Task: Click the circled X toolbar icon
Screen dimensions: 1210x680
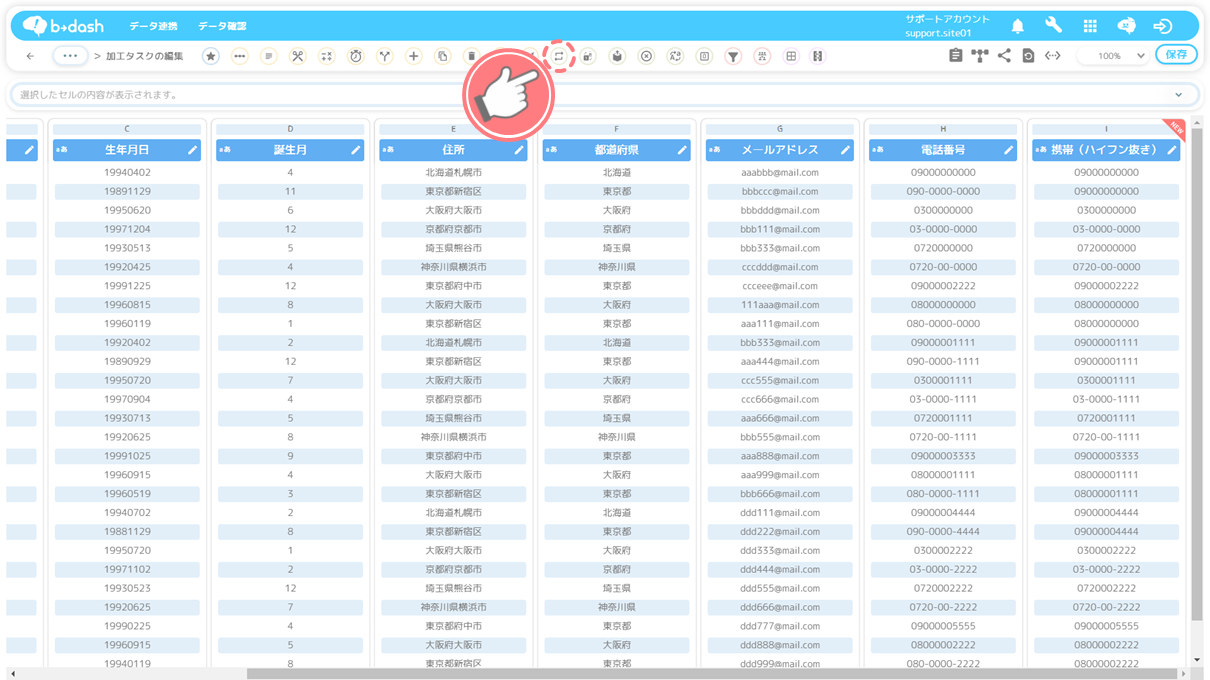Action: pos(646,56)
